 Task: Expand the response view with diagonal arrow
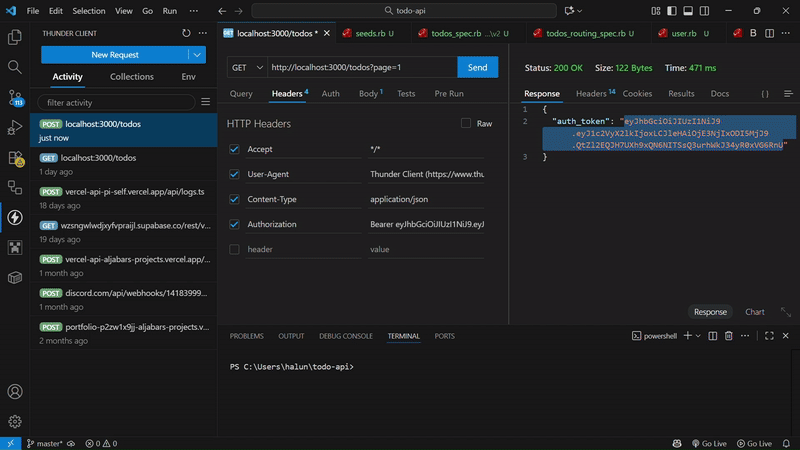click(786, 312)
